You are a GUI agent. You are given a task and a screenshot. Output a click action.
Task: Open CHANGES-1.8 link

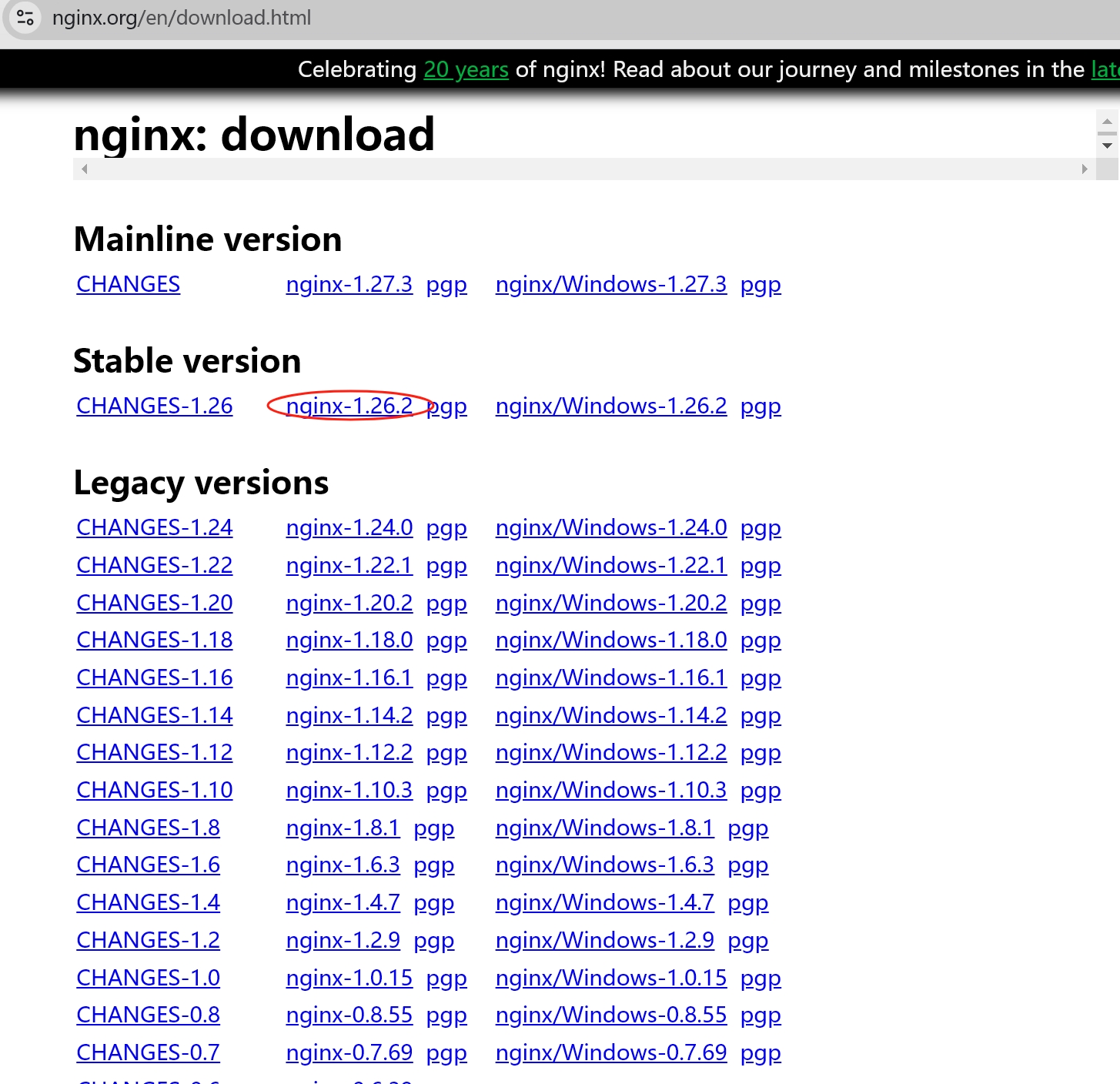pyautogui.click(x=148, y=828)
